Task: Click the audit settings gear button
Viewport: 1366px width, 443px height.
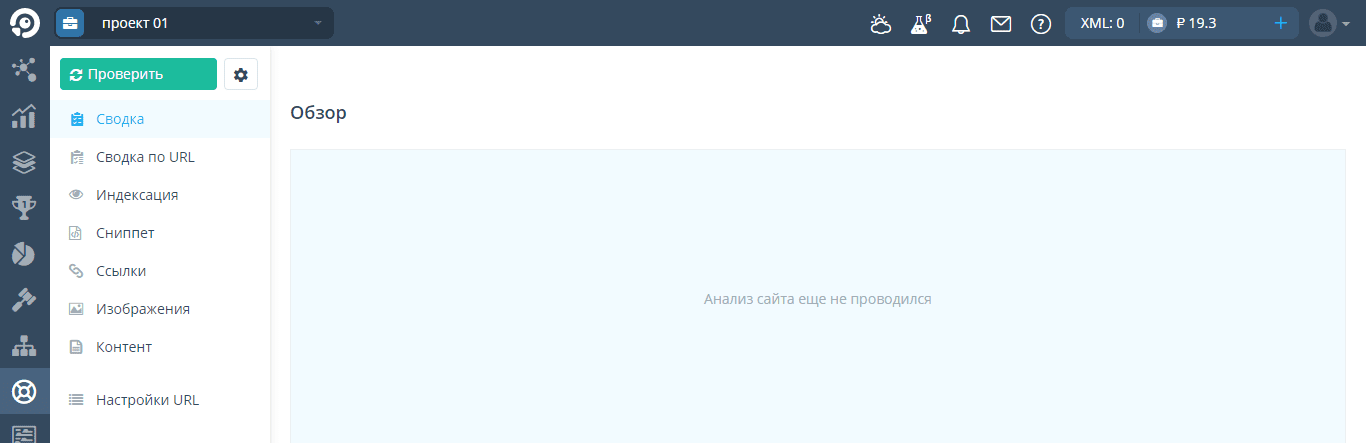Action: coord(241,74)
